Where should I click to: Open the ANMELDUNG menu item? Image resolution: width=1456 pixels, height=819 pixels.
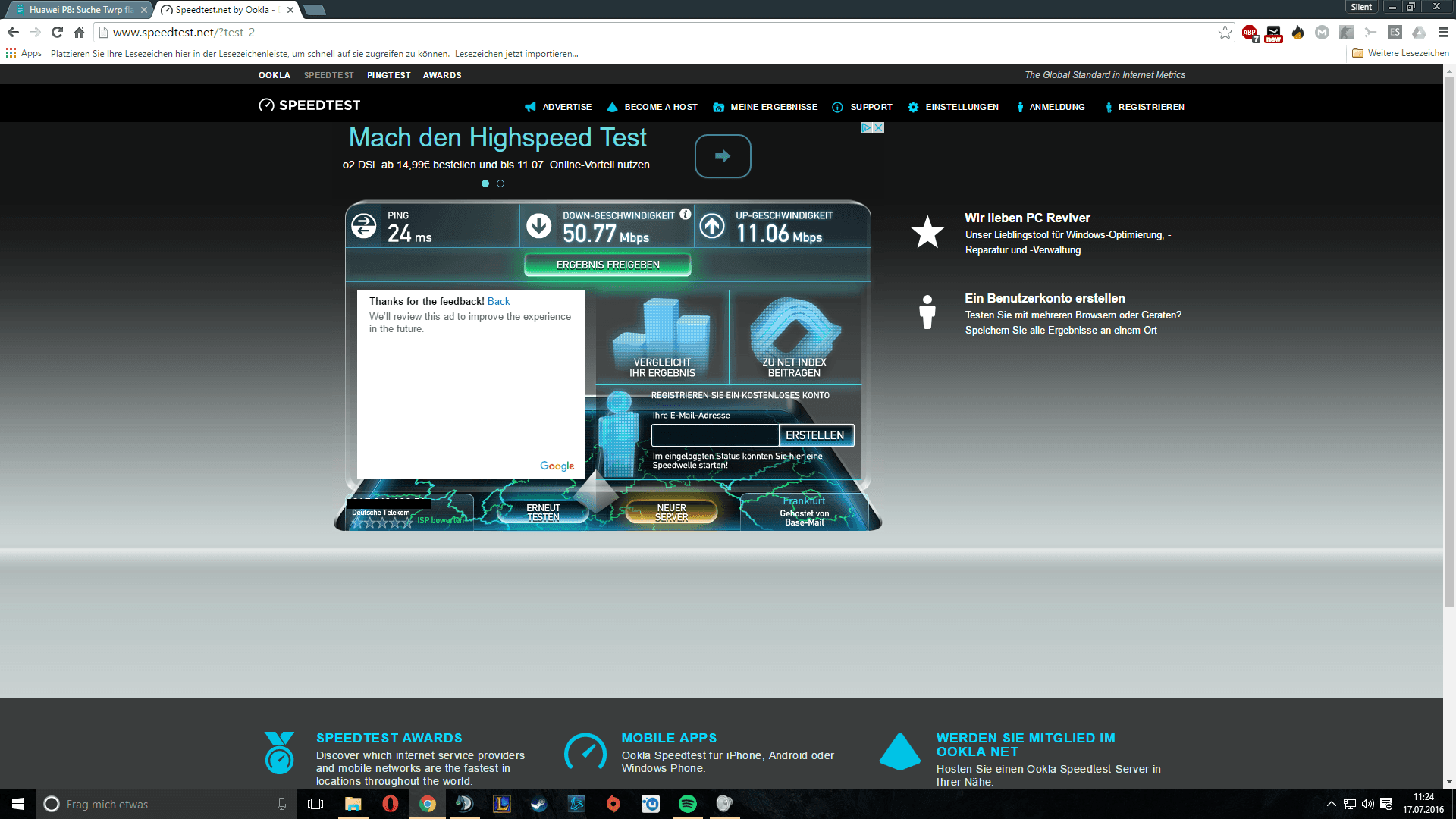tap(1051, 107)
